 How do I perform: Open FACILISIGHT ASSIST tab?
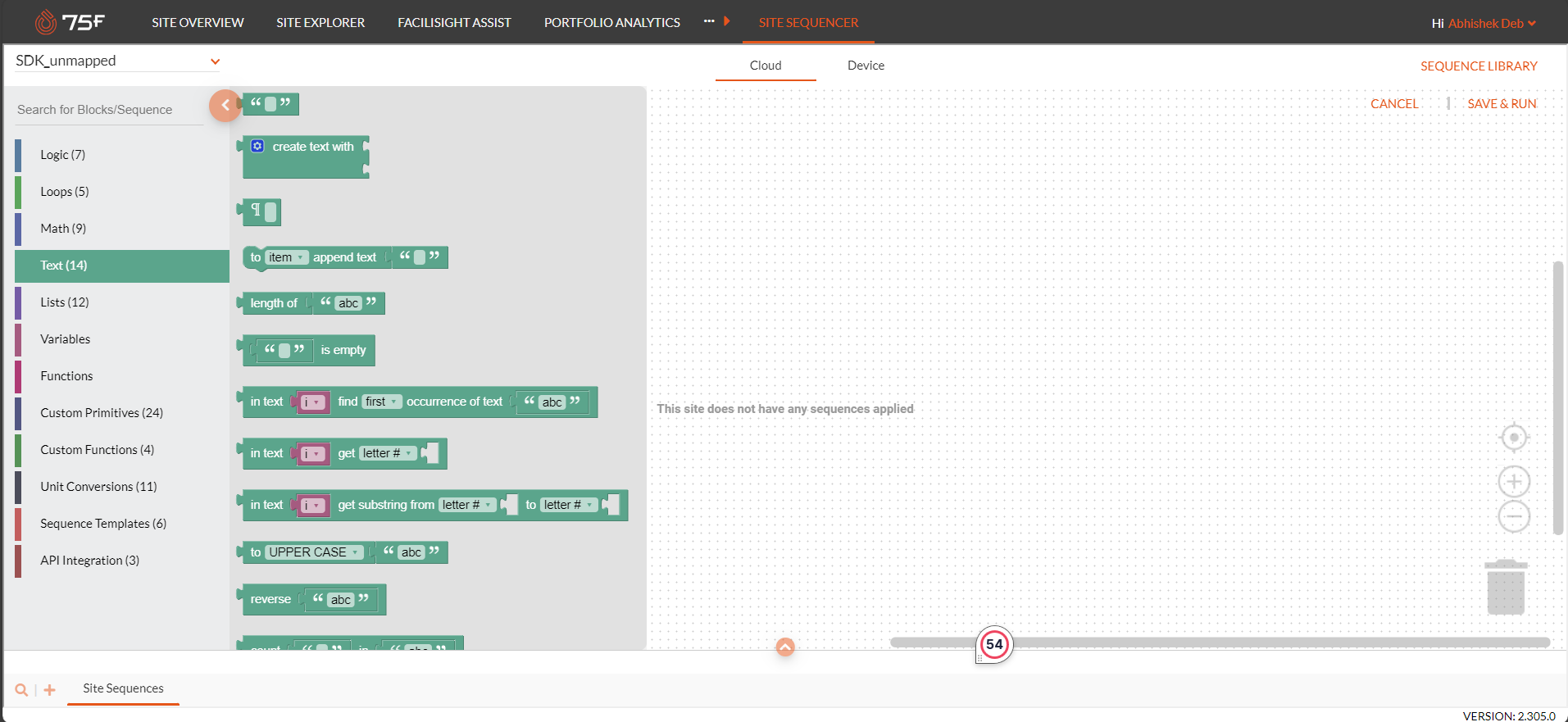pyautogui.click(x=454, y=22)
